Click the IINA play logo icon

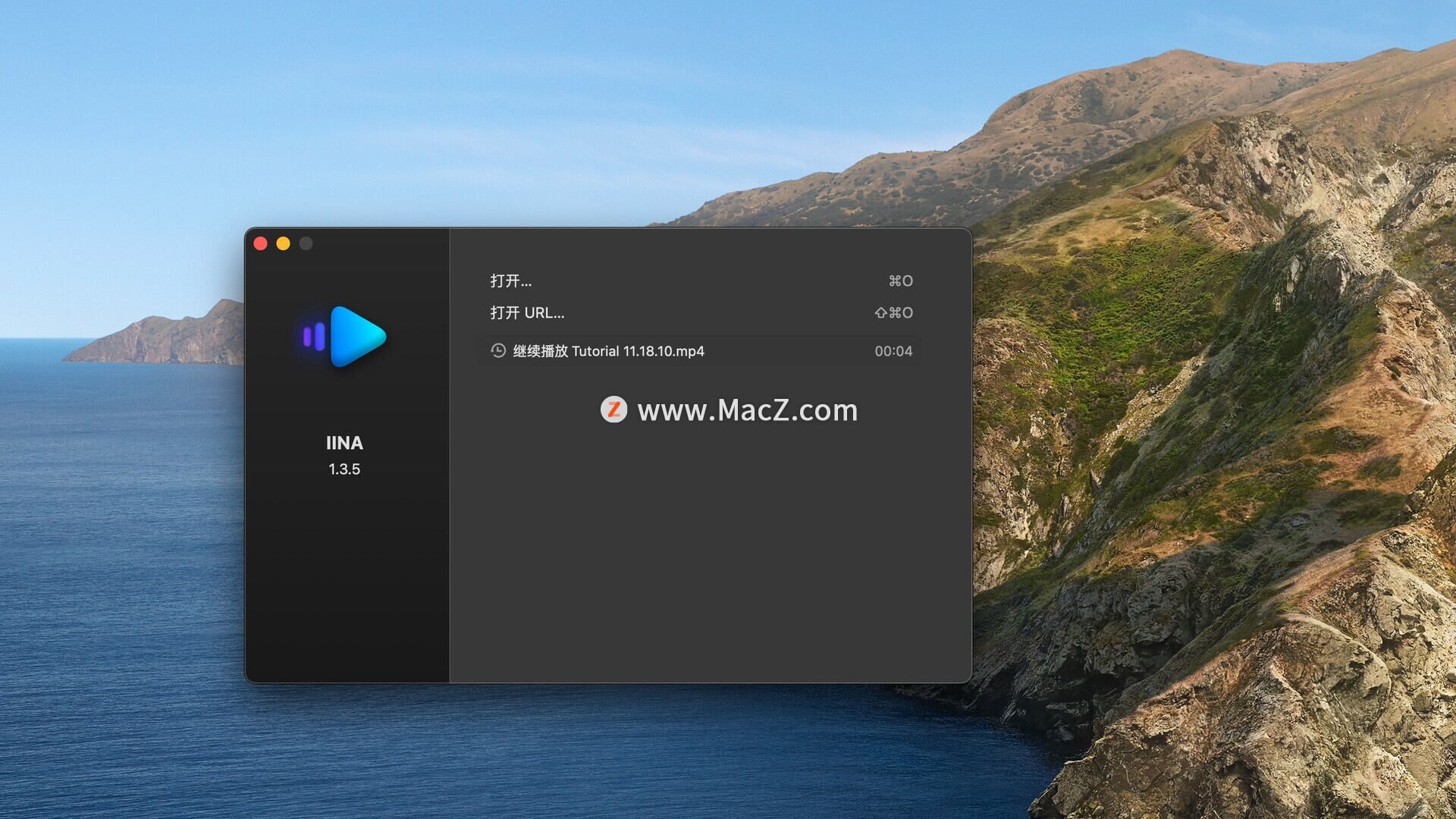[345, 337]
